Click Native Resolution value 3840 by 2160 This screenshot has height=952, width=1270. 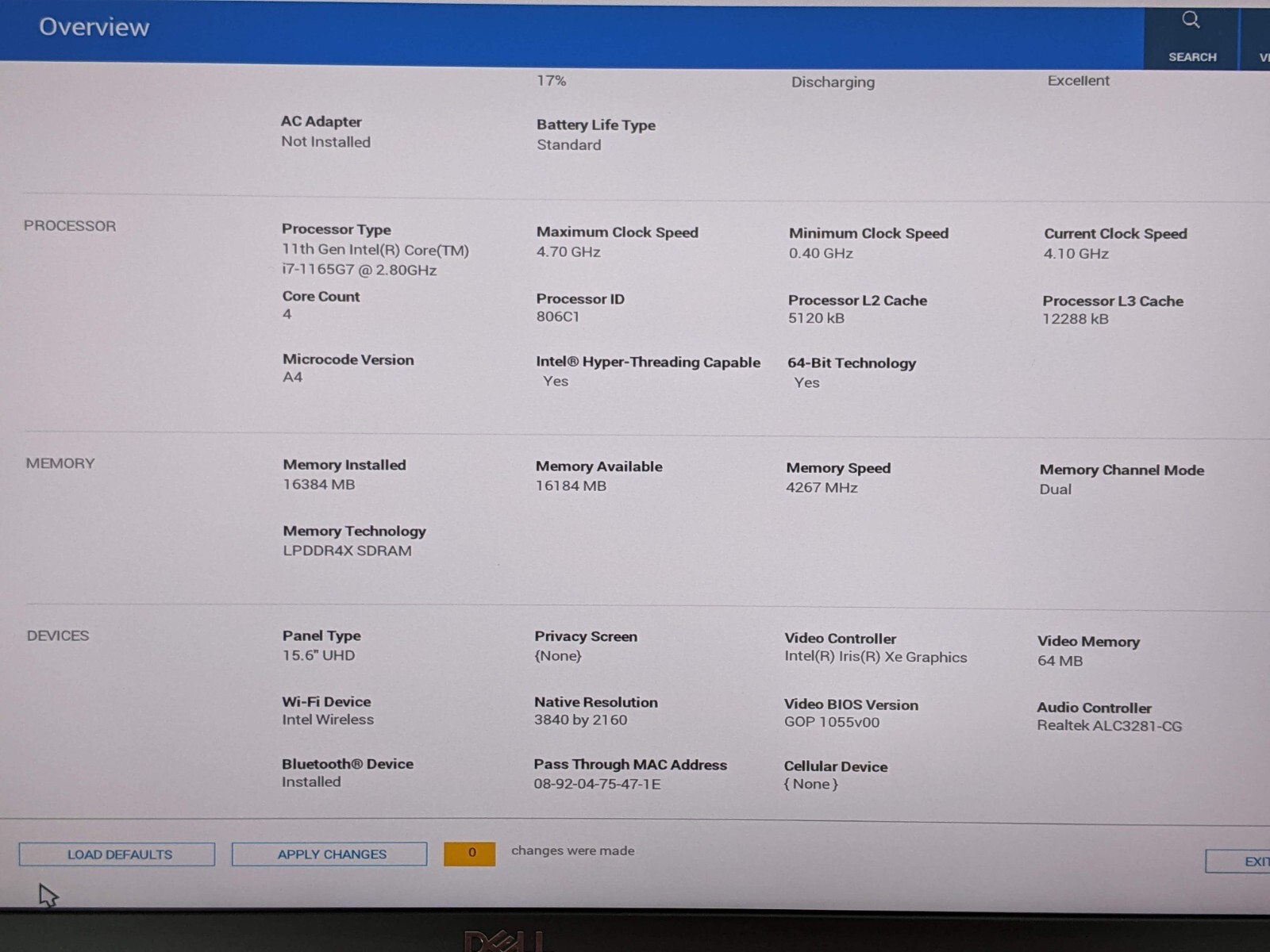tap(580, 720)
